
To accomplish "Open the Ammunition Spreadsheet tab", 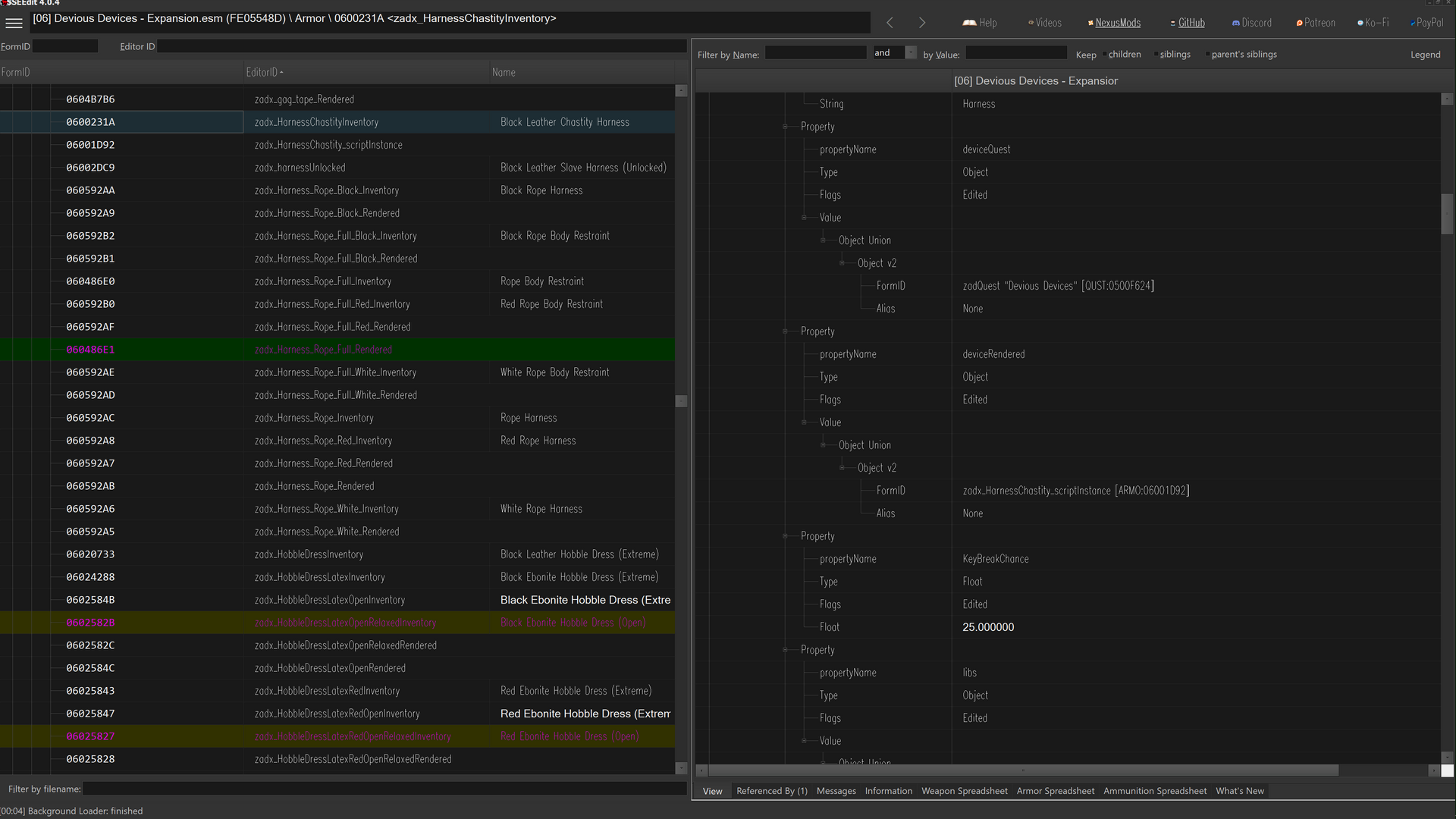I will pos(1154,791).
